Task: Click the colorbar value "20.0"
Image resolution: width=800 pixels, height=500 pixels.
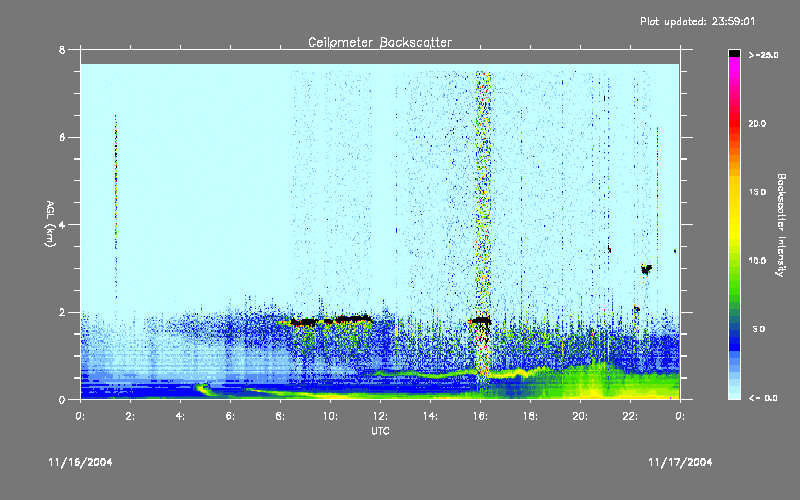Action: click(757, 124)
